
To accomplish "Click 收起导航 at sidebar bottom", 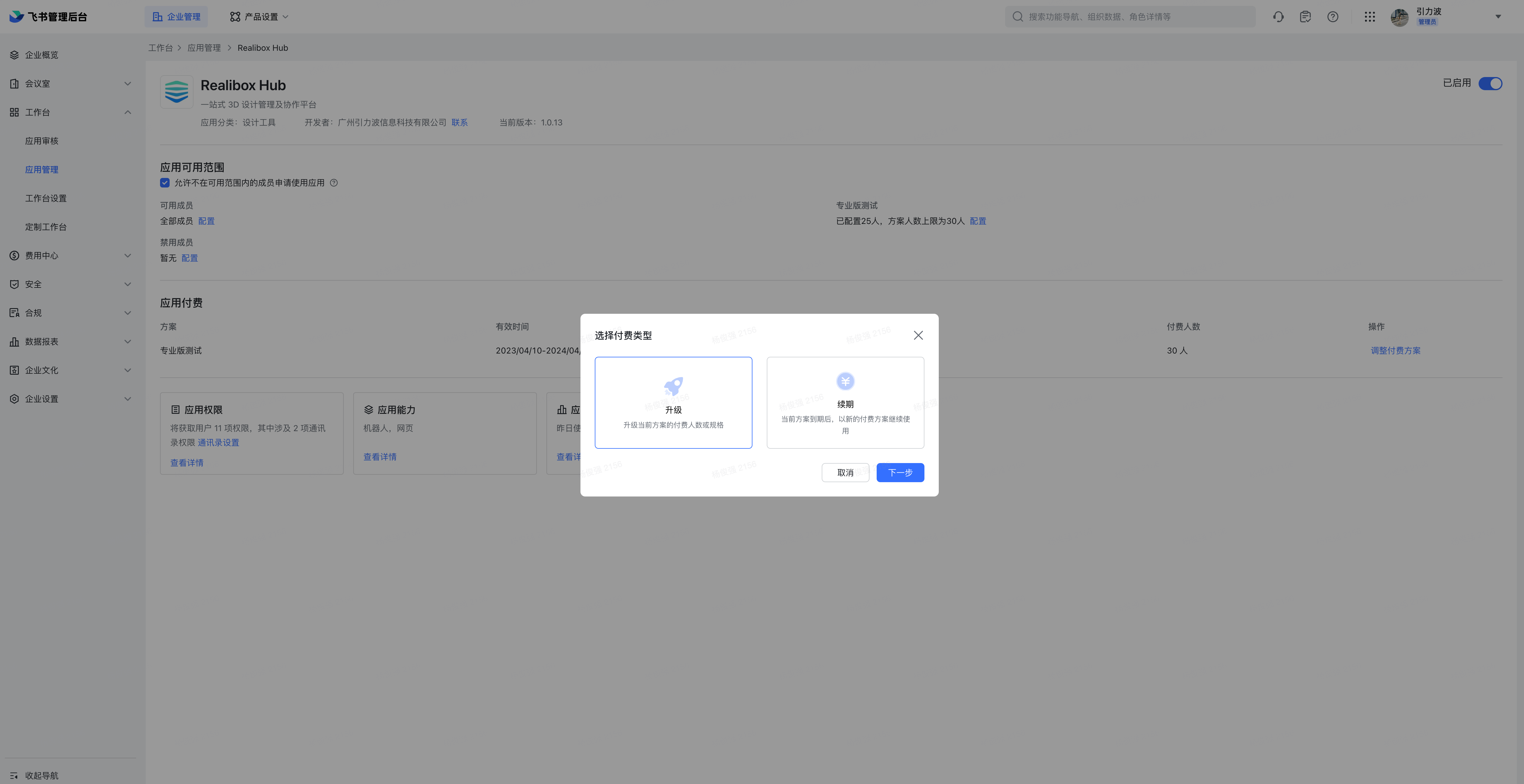I will click(x=42, y=775).
